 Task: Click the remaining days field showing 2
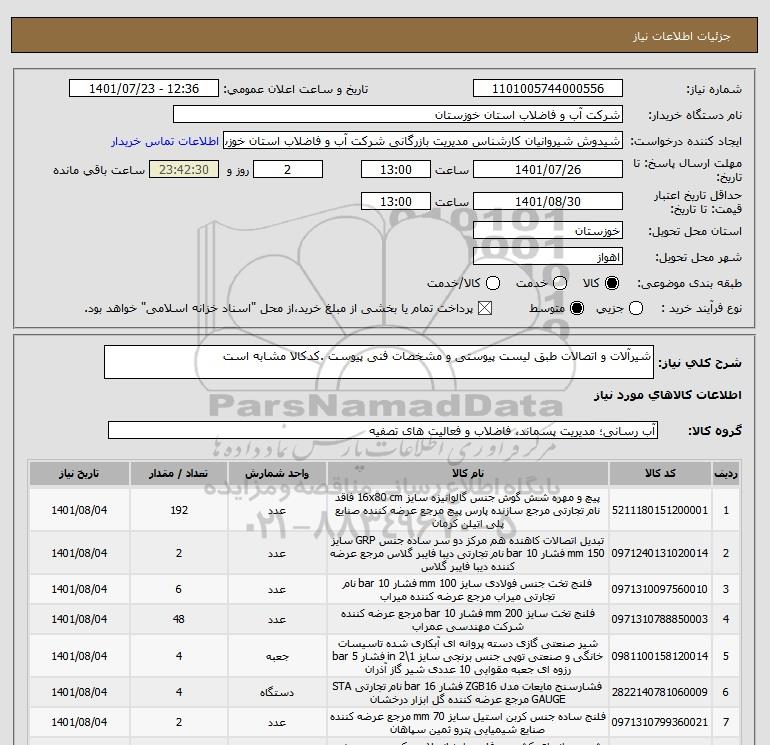click(288, 169)
